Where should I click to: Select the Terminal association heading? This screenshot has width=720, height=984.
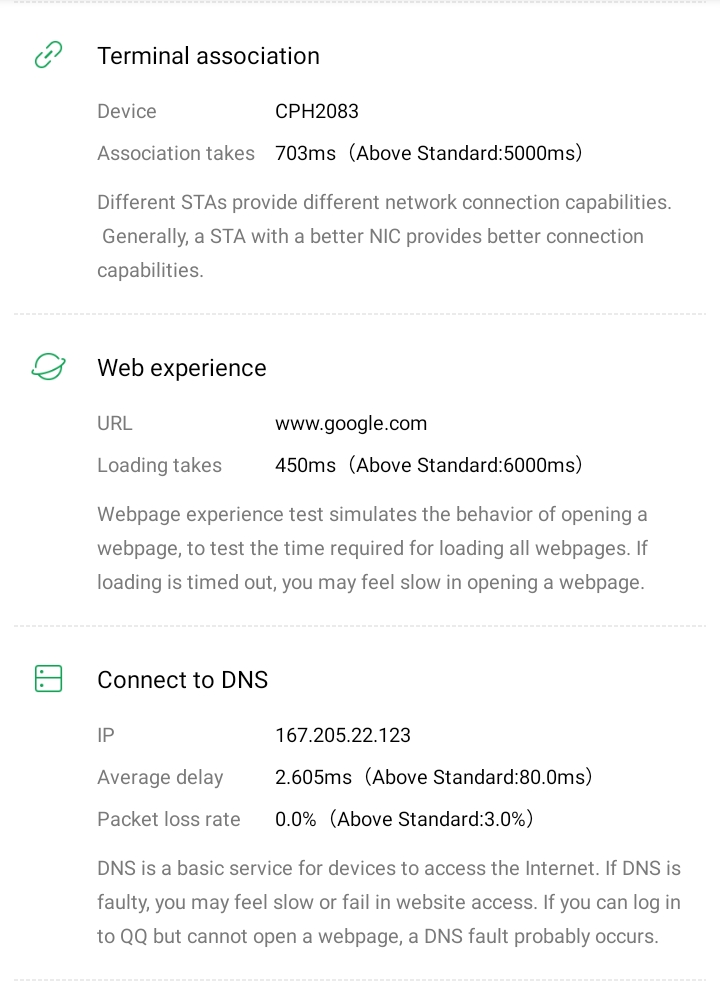point(208,56)
